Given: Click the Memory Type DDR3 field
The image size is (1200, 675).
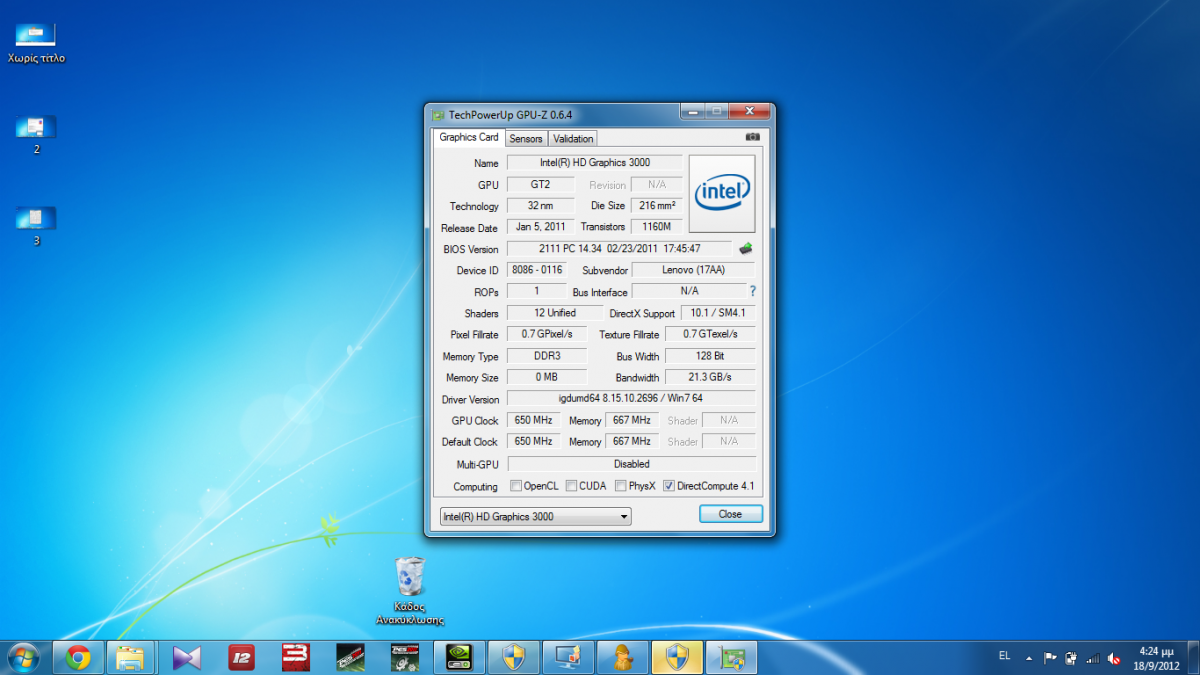Looking at the screenshot, I should click(547, 356).
